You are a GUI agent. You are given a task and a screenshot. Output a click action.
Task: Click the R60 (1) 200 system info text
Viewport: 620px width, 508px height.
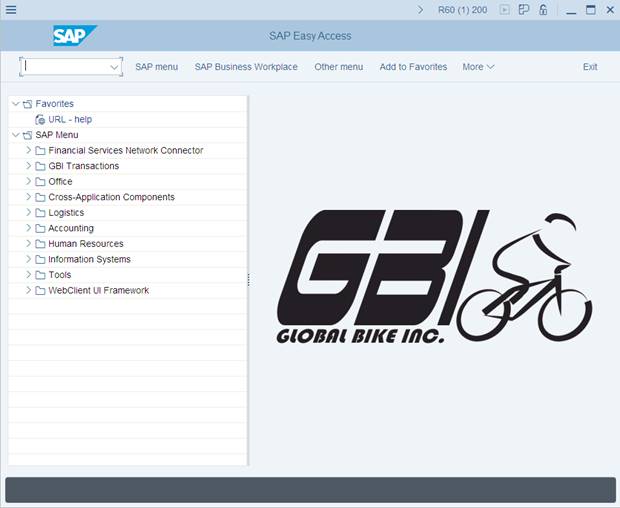pyautogui.click(x=463, y=10)
